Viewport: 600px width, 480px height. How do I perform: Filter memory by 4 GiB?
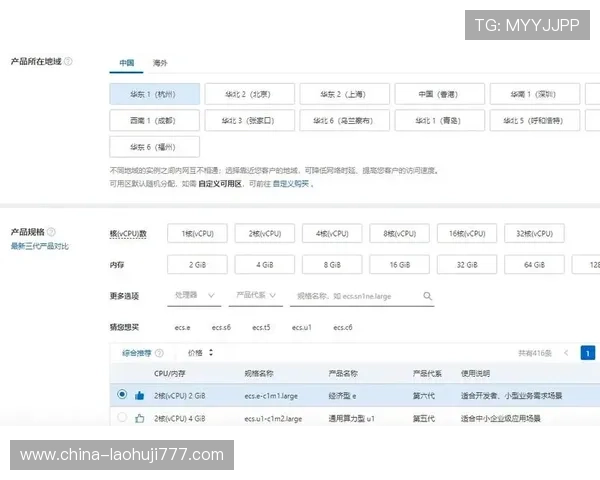[265, 265]
